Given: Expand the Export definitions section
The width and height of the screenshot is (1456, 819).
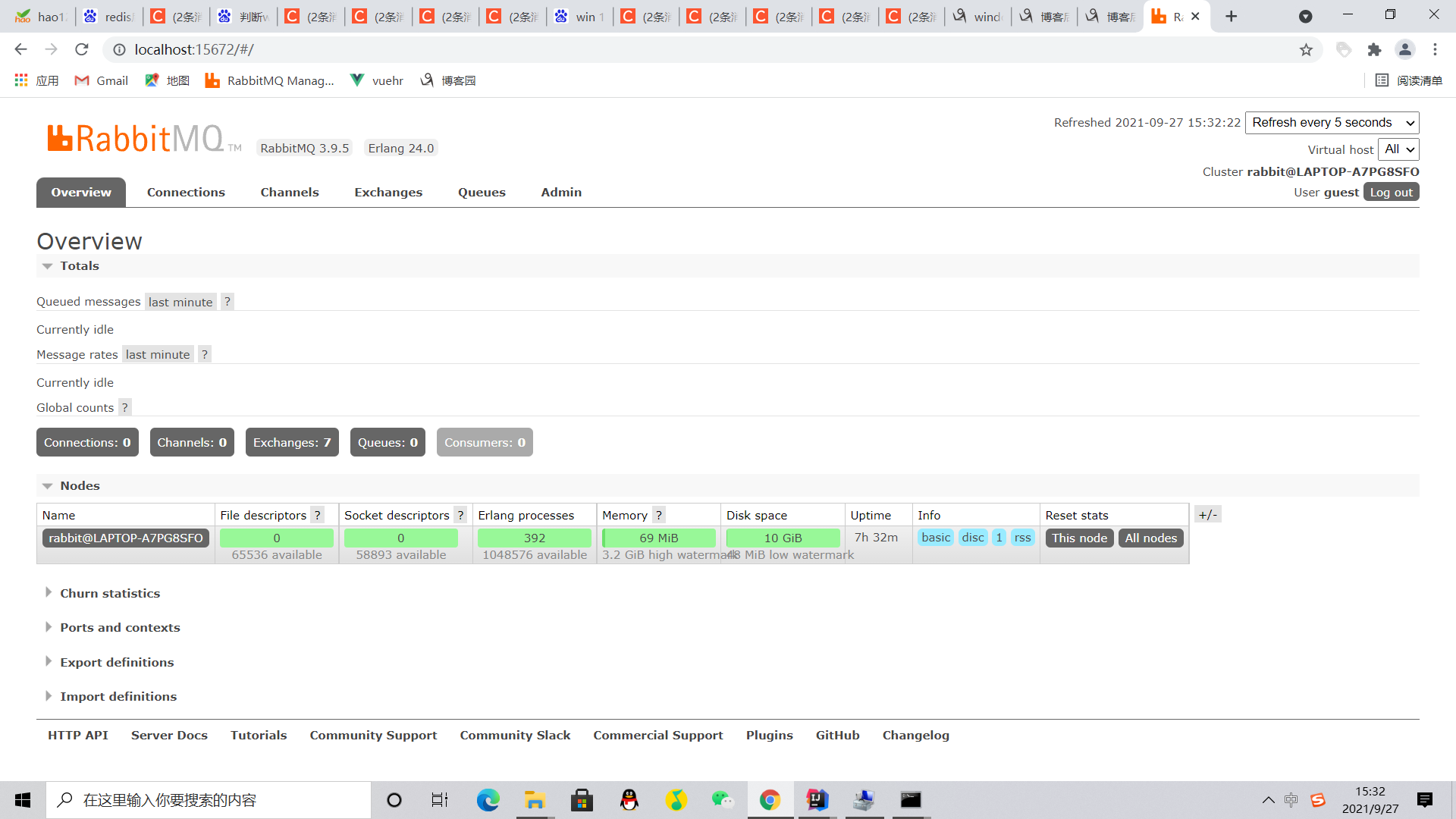Looking at the screenshot, I should [x=117, y=662].
